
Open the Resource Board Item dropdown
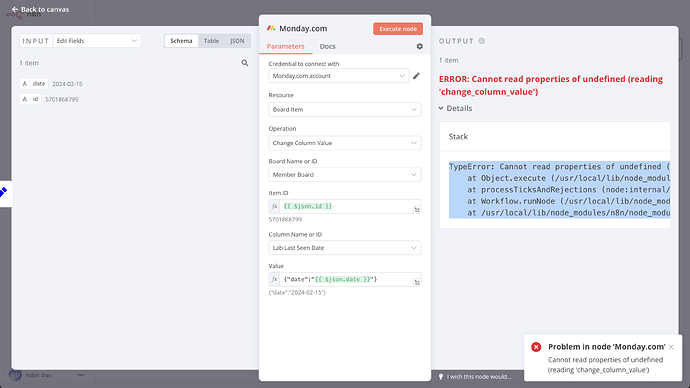click(x=345, y=110)
